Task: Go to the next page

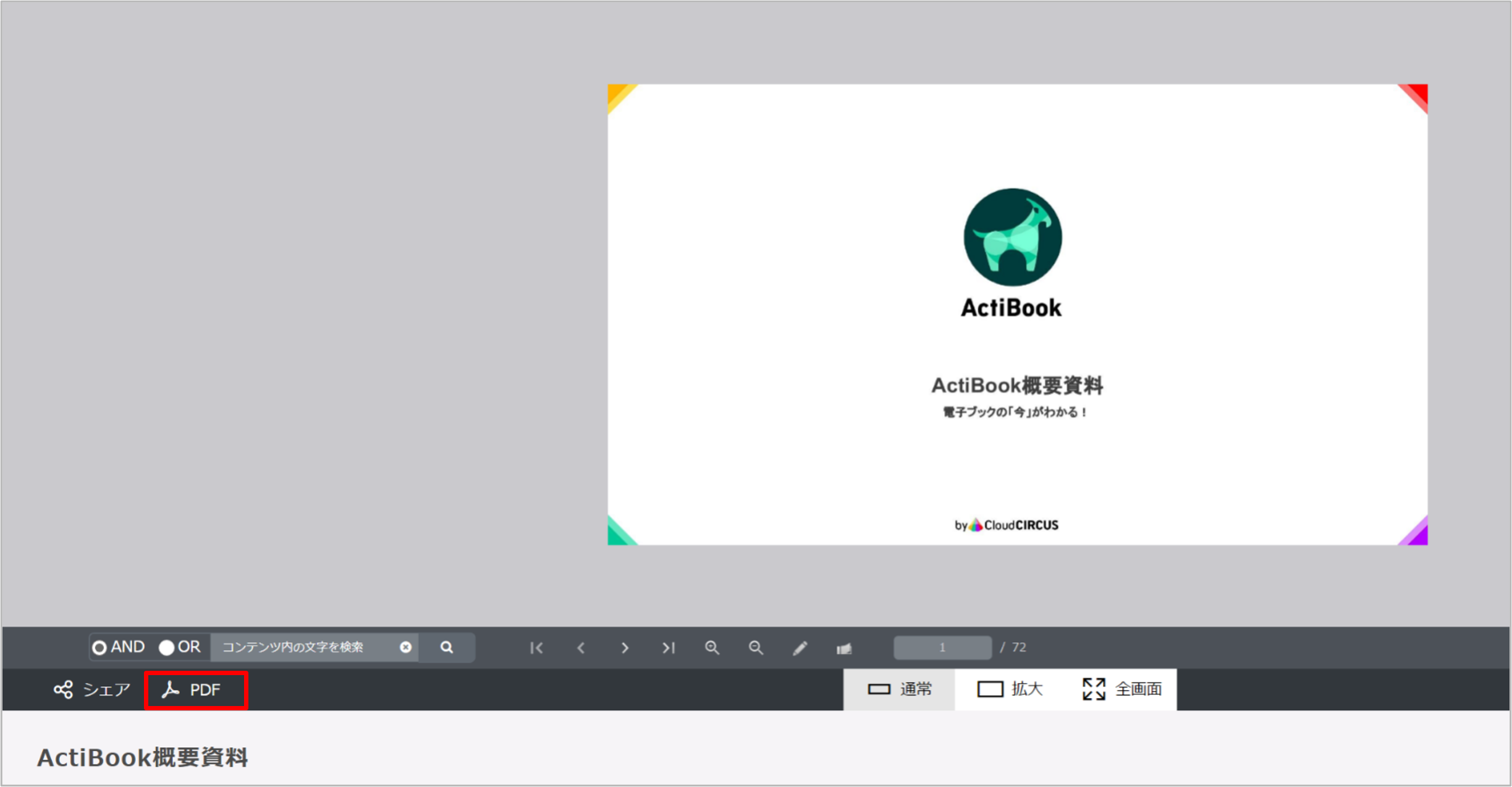Action: [x=625, y=647]
